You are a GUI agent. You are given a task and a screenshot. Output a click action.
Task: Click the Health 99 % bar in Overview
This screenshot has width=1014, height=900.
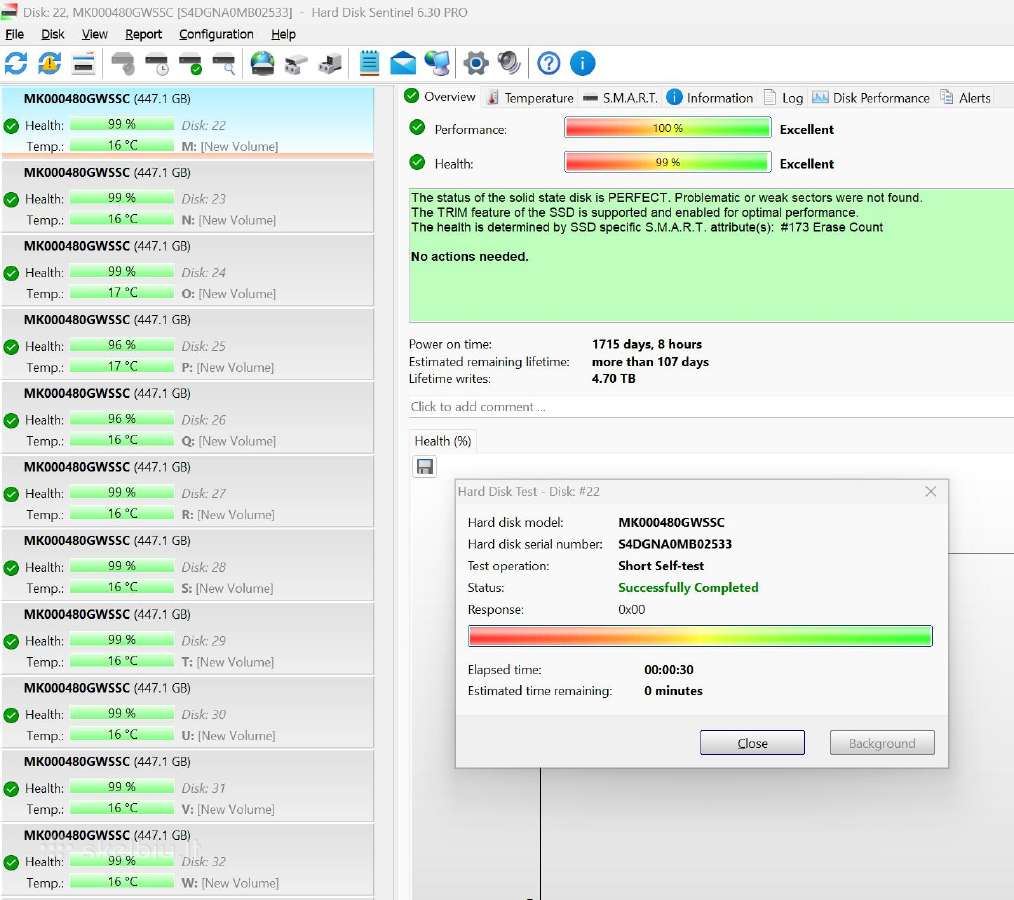coord(667,162)
